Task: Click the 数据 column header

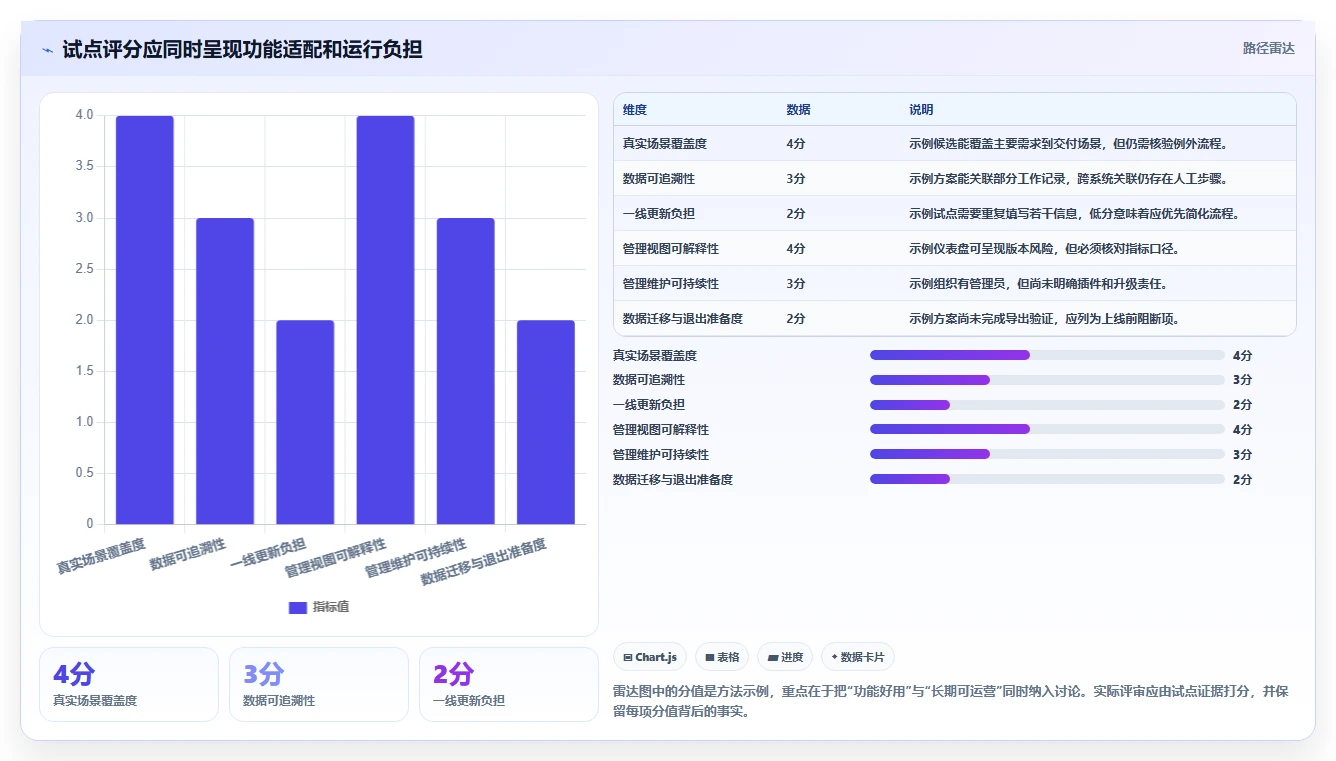Action: (799, 110)
